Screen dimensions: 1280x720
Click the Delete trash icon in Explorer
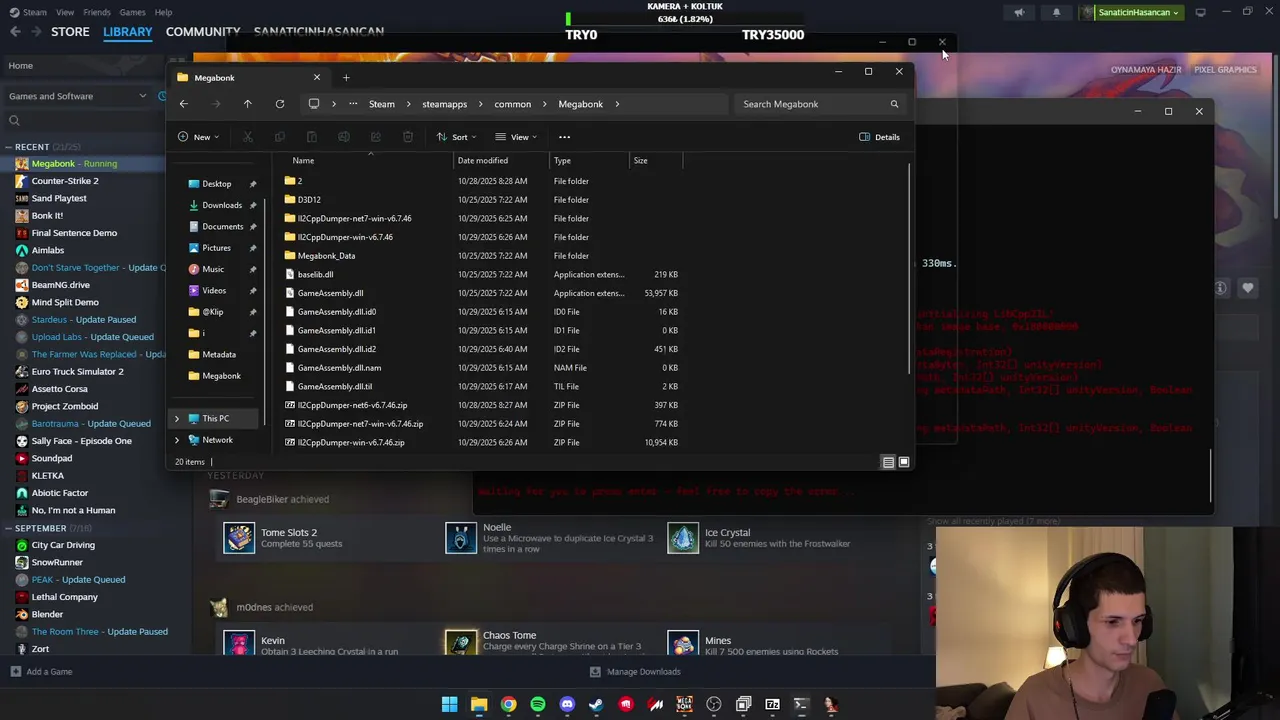tap(408, 137)
